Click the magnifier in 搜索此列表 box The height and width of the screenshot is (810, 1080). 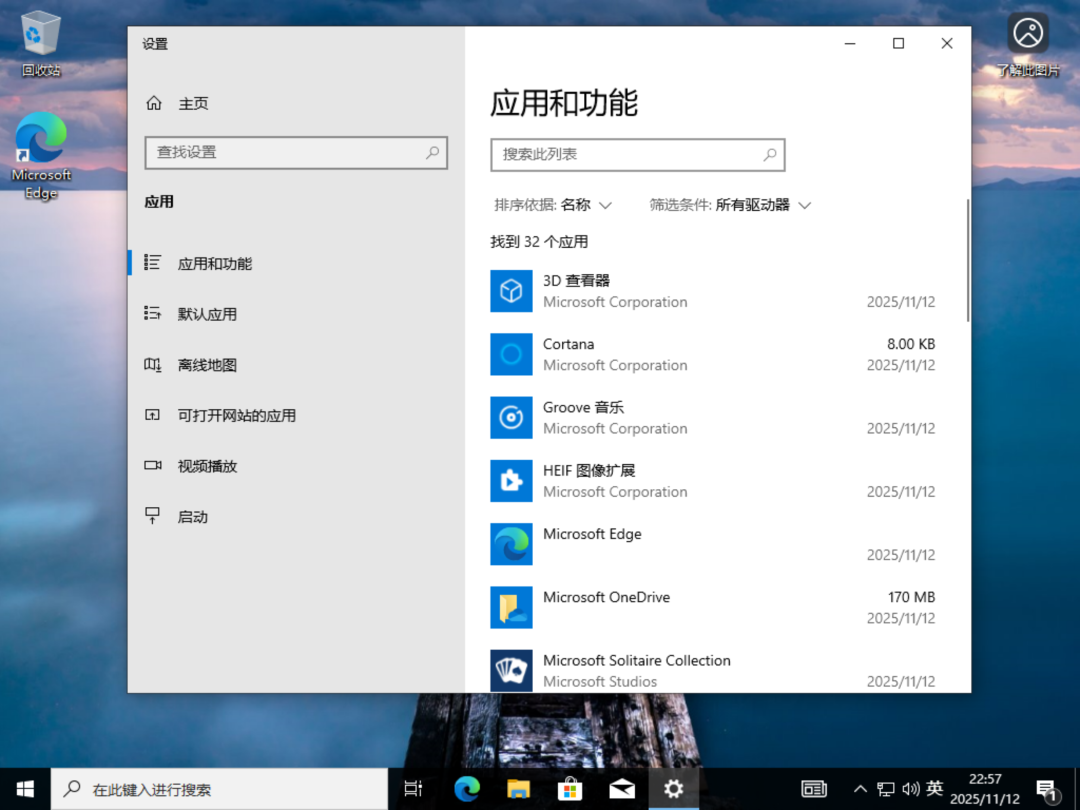click(770, 154)
